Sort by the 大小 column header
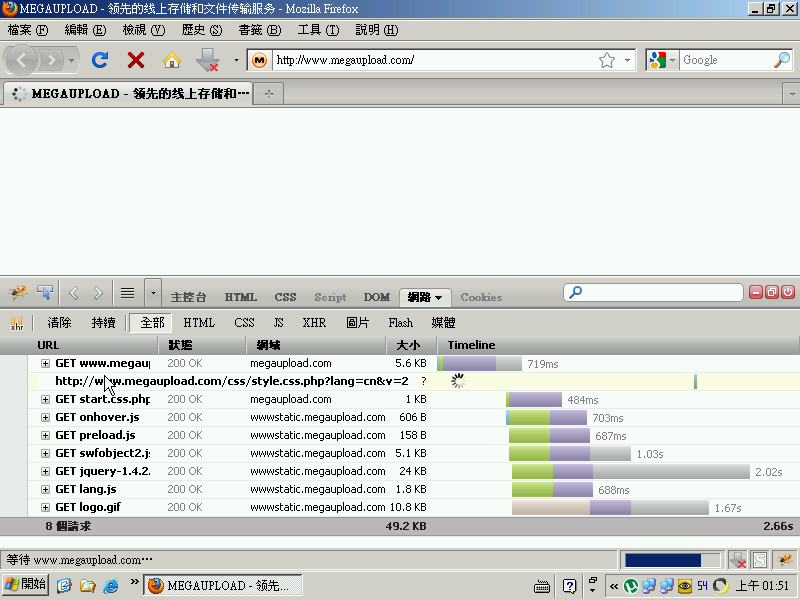The height and width of the screenshot is (600, 800). (411, 345)
